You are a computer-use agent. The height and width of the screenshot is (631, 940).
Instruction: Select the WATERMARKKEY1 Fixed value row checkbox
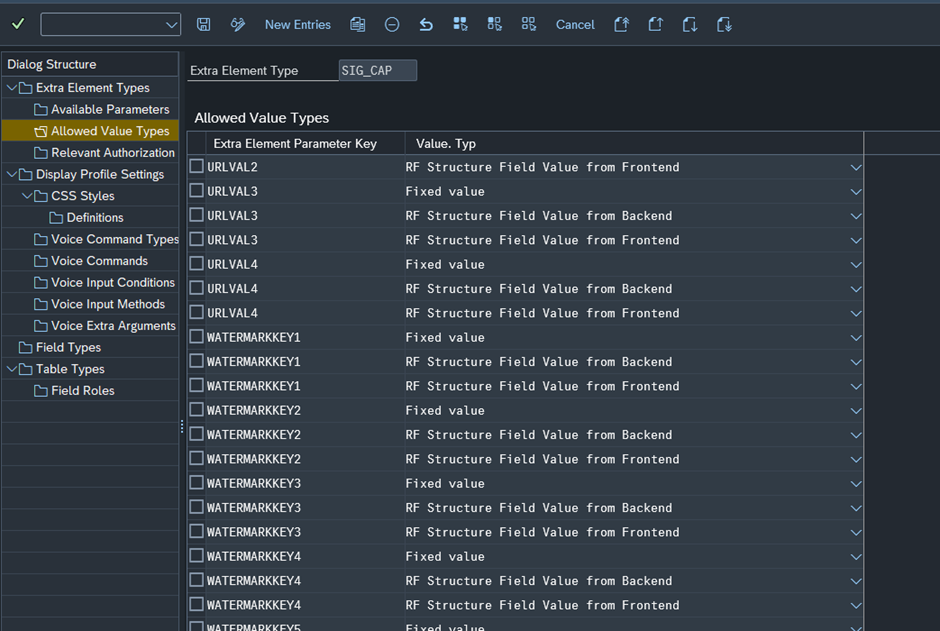[197, 337]
